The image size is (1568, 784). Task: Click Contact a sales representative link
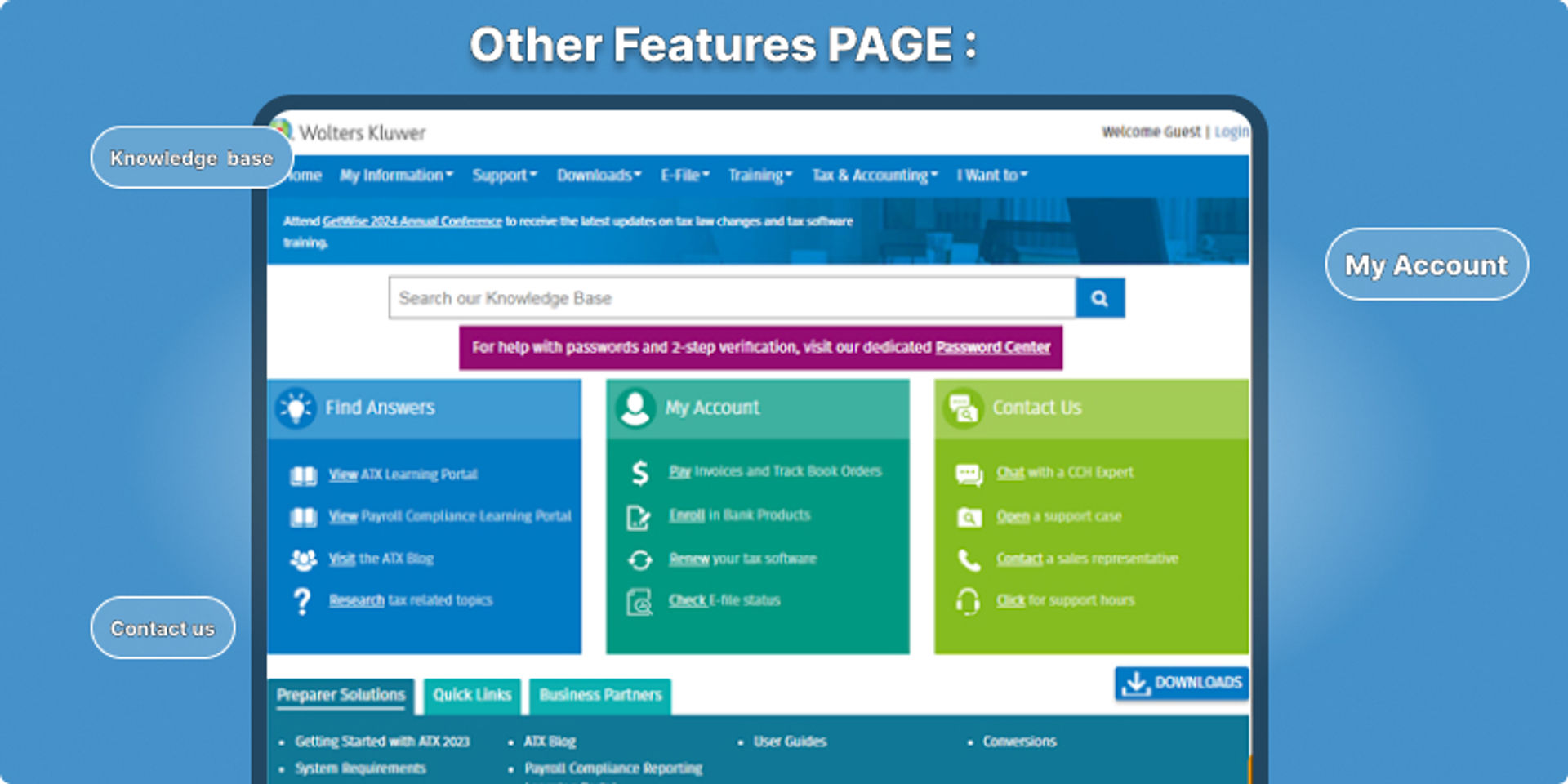1087,559
